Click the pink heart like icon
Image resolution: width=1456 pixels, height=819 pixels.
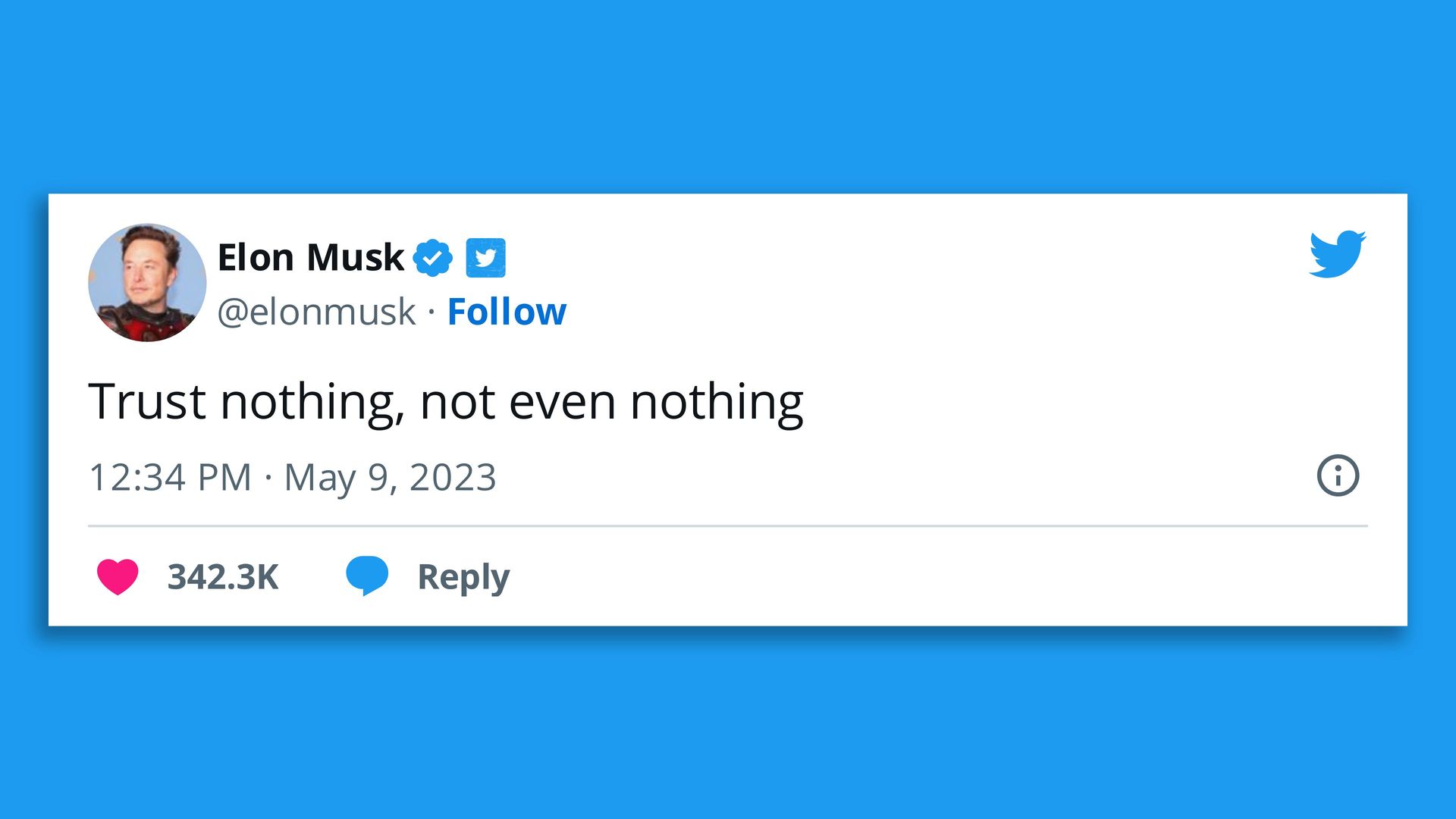[118, 576]
